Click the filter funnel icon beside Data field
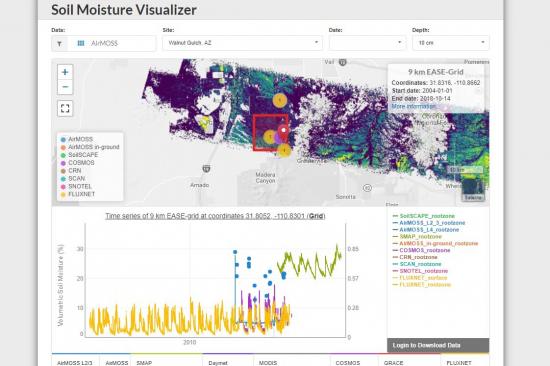The image size is (550, 366). point(60,44)
